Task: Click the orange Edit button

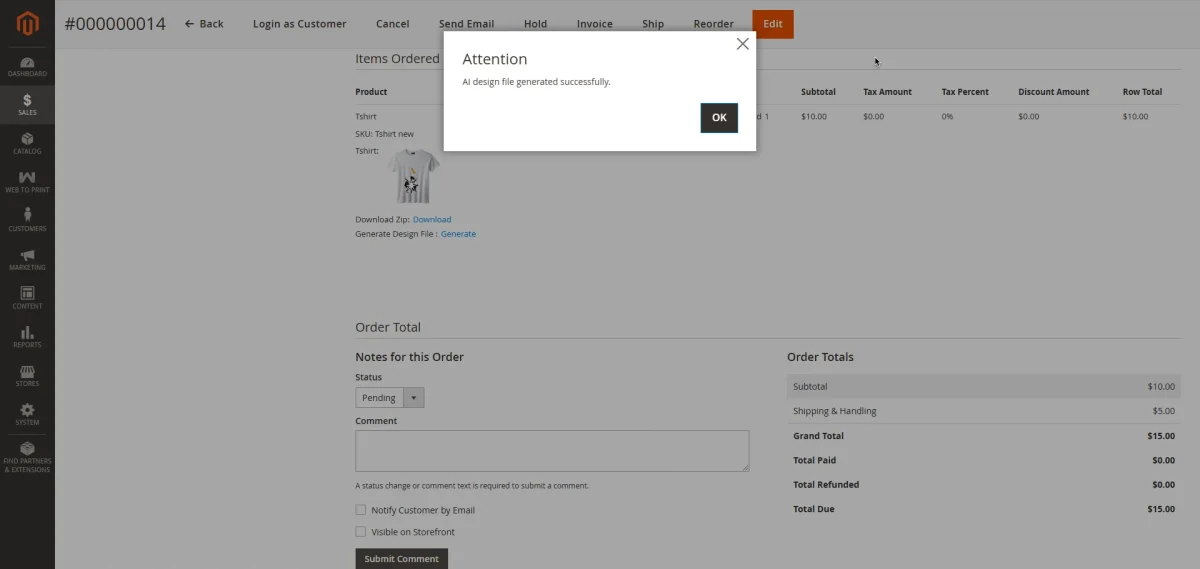Action: coord(773,24)
